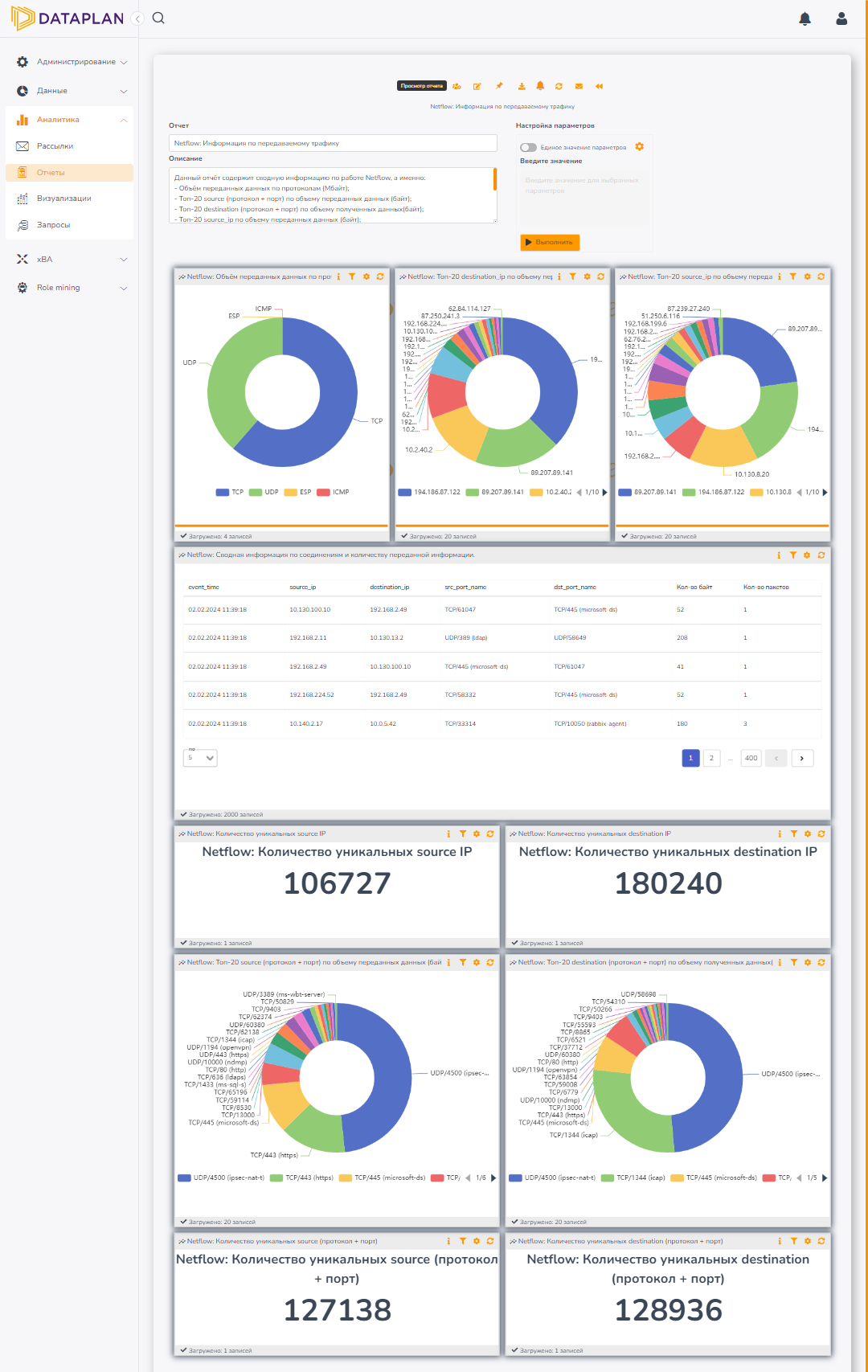Viewport: 868px width, 1372px height.
Task: Show info for Top-20 source protocol+port widget
Action: pos(448,962)
